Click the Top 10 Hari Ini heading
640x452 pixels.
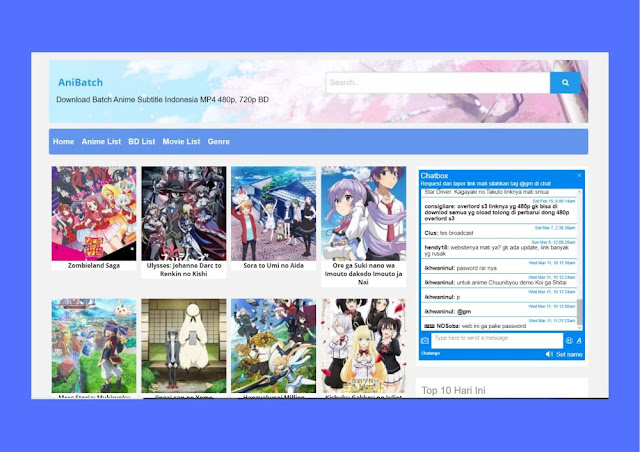(x=453, y=390)
